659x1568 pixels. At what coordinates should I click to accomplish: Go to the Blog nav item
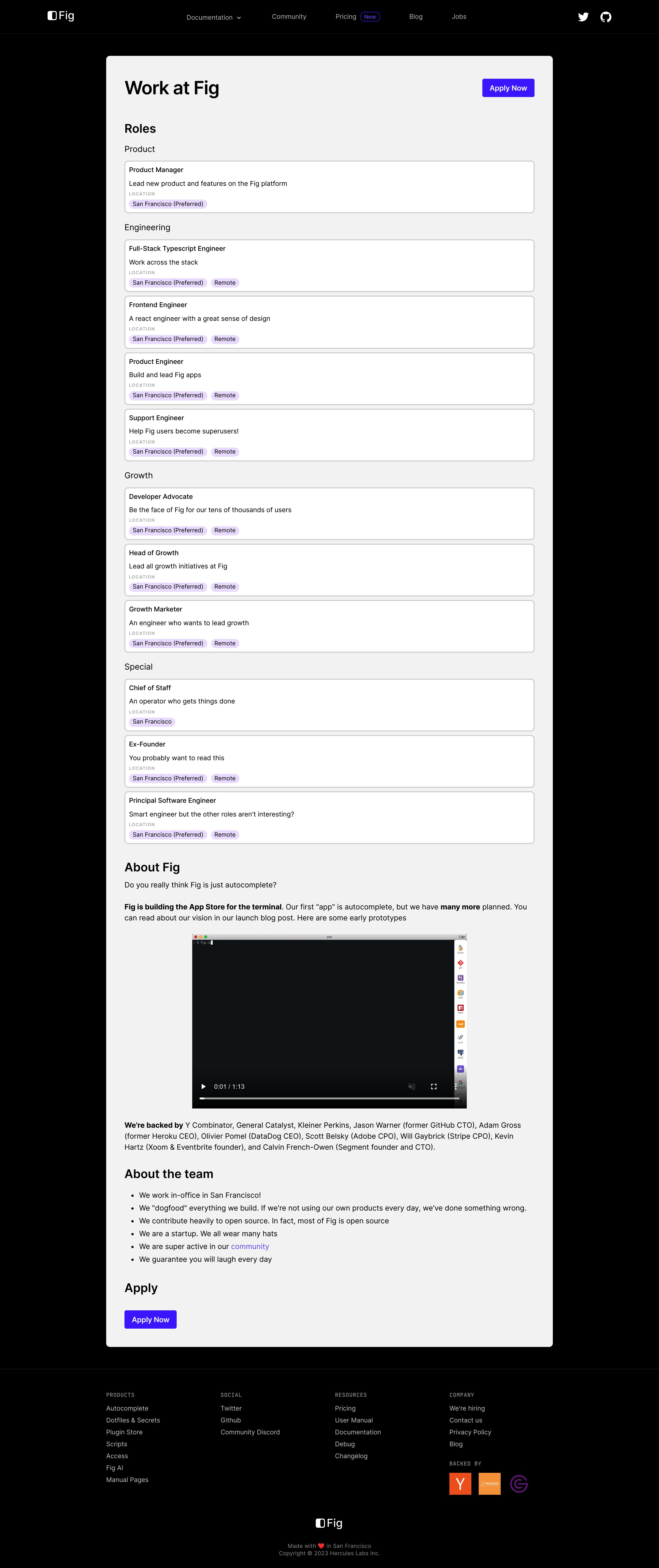(x=416, y=16)
